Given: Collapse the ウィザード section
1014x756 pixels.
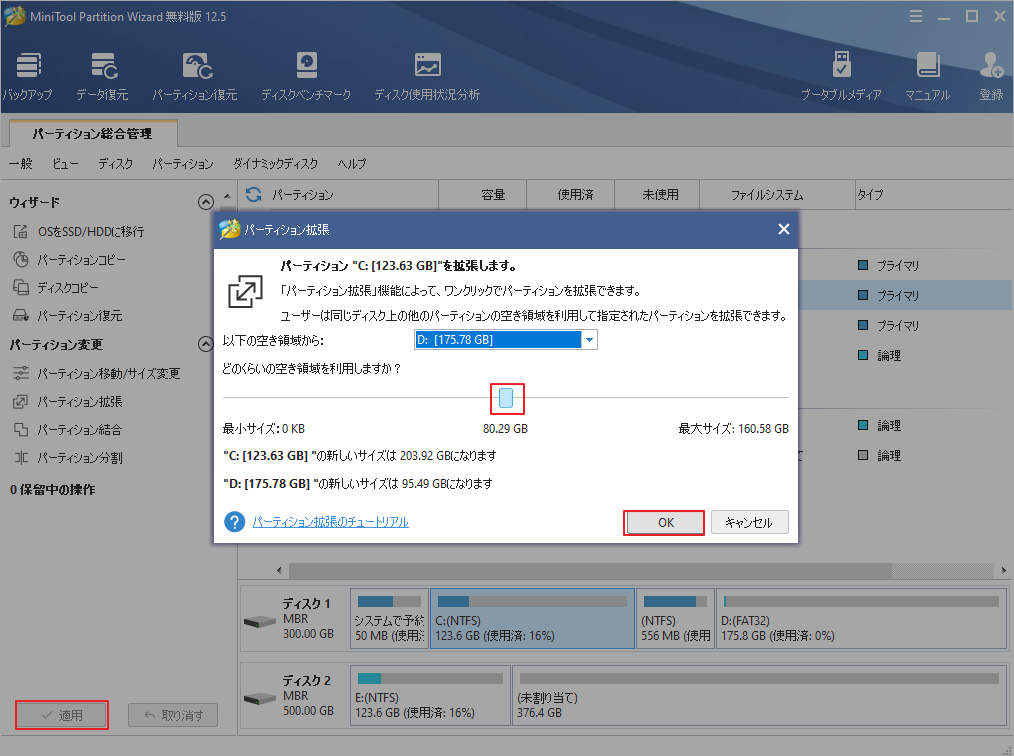Looking at the screenshot, I should coord(206,202).
